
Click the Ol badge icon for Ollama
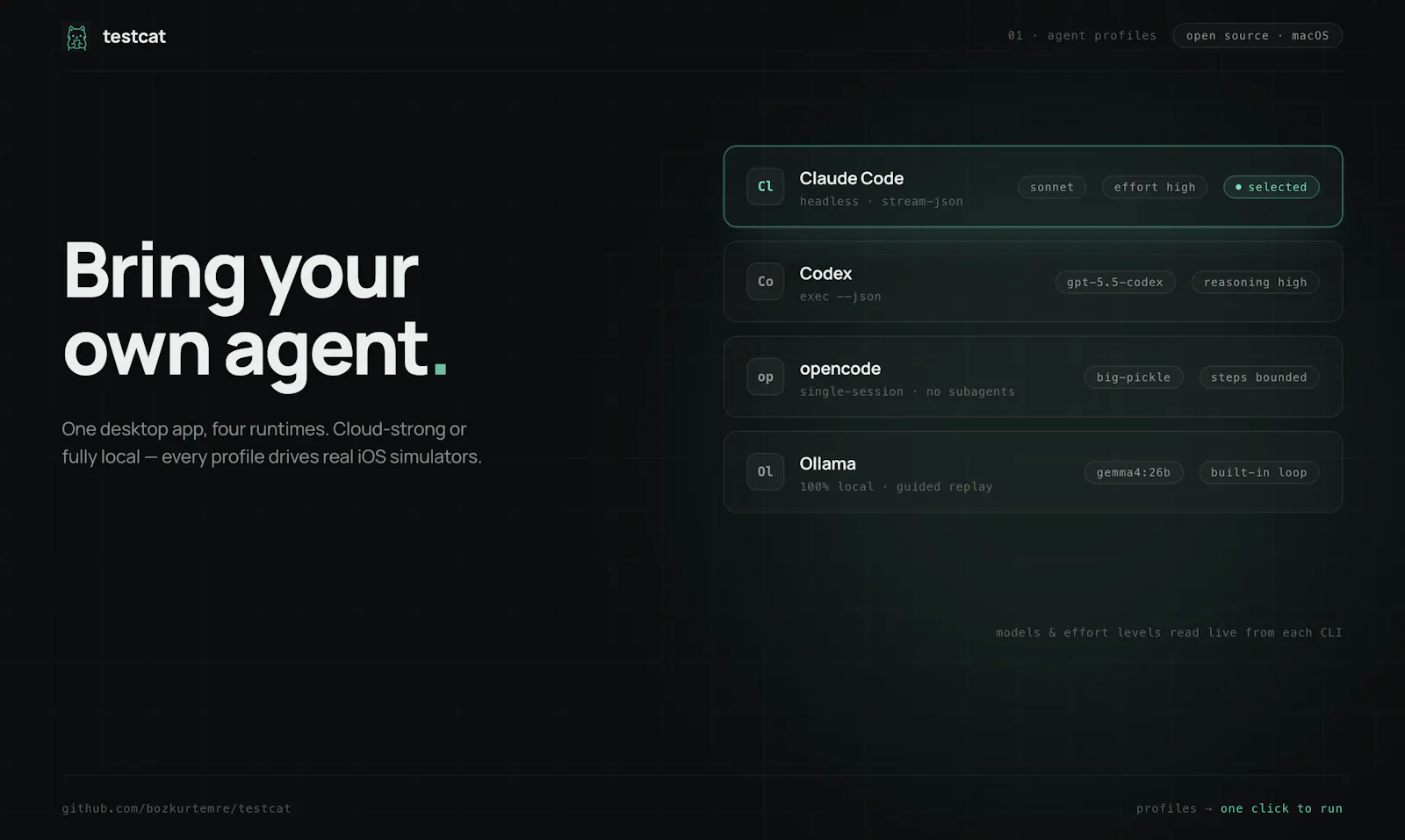tap(766, 471)
